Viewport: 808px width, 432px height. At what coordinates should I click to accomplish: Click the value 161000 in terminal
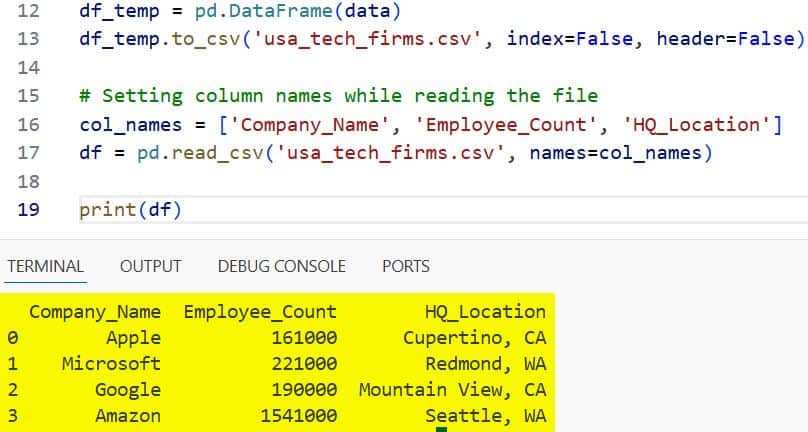(304, 338)
